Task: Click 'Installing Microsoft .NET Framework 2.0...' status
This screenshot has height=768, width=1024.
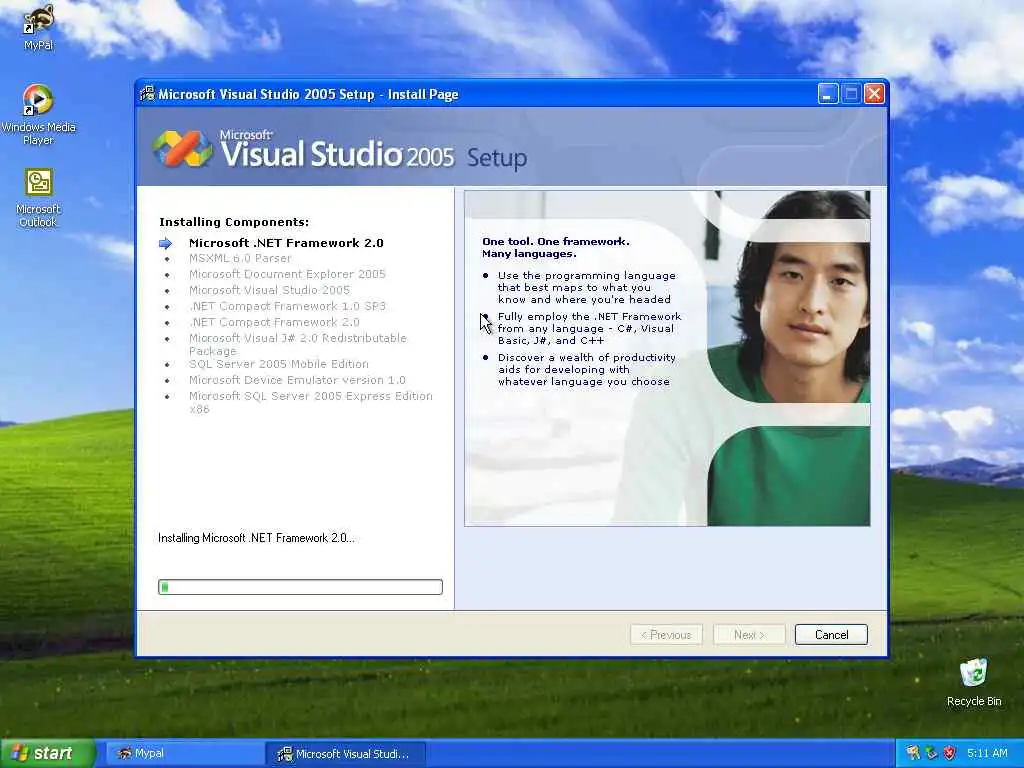Action: click(256, 538)
